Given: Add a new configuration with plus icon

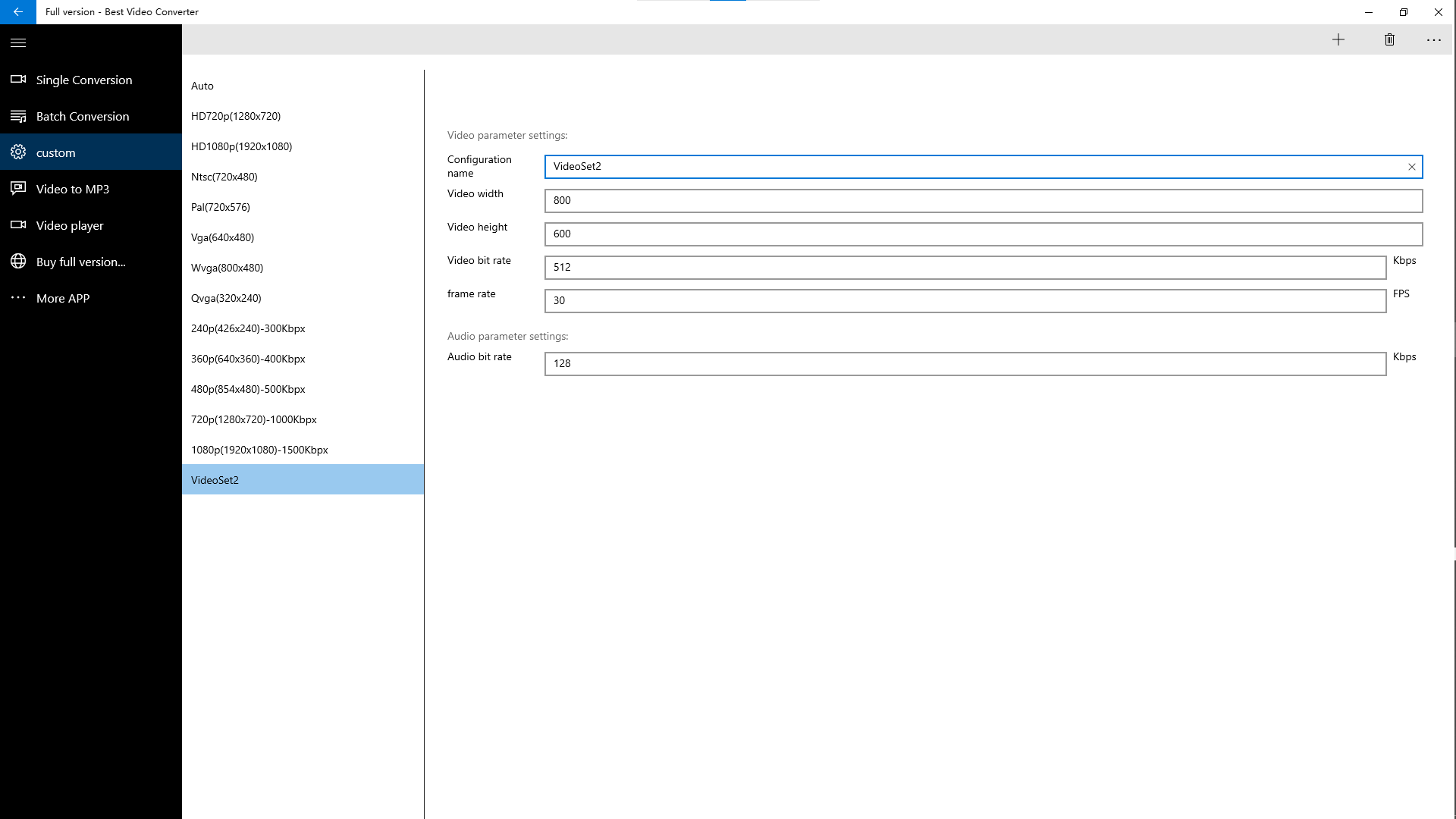Looking at the screenshot, I should pos(1338,39).
